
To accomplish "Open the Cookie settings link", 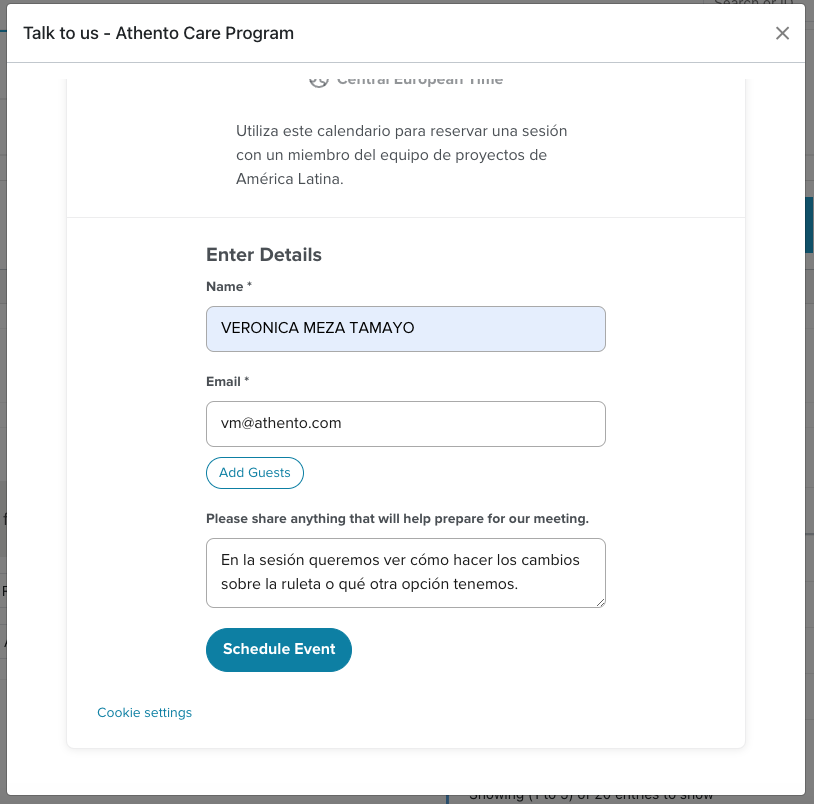I will [144, 713].
